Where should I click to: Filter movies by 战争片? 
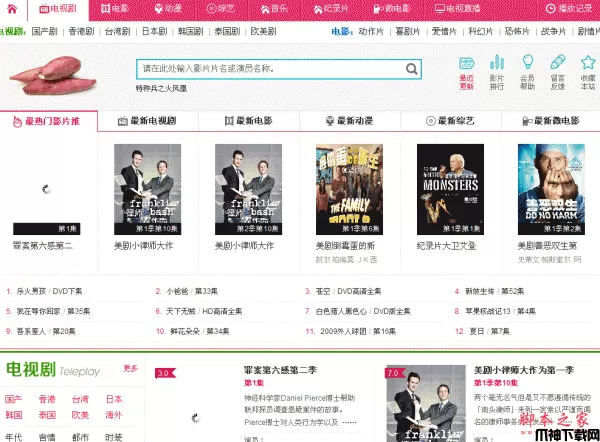(553, 31)
